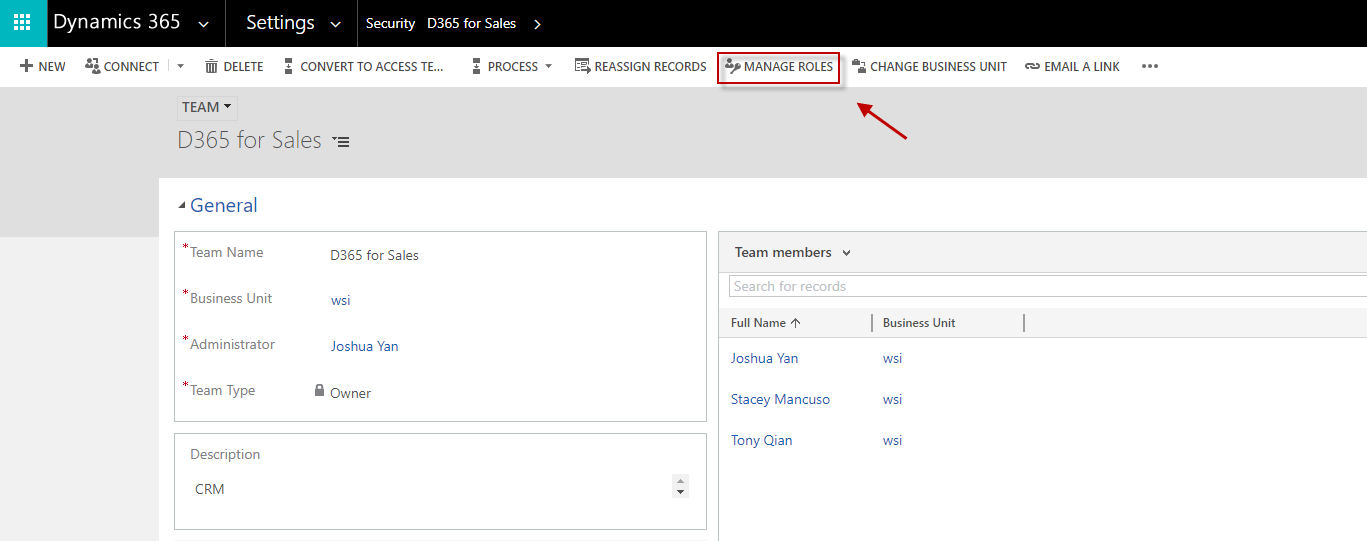This screenshot has width=1367, height=541.
Task: Open the Settings navigation area
Action: [x=280, y=22]
